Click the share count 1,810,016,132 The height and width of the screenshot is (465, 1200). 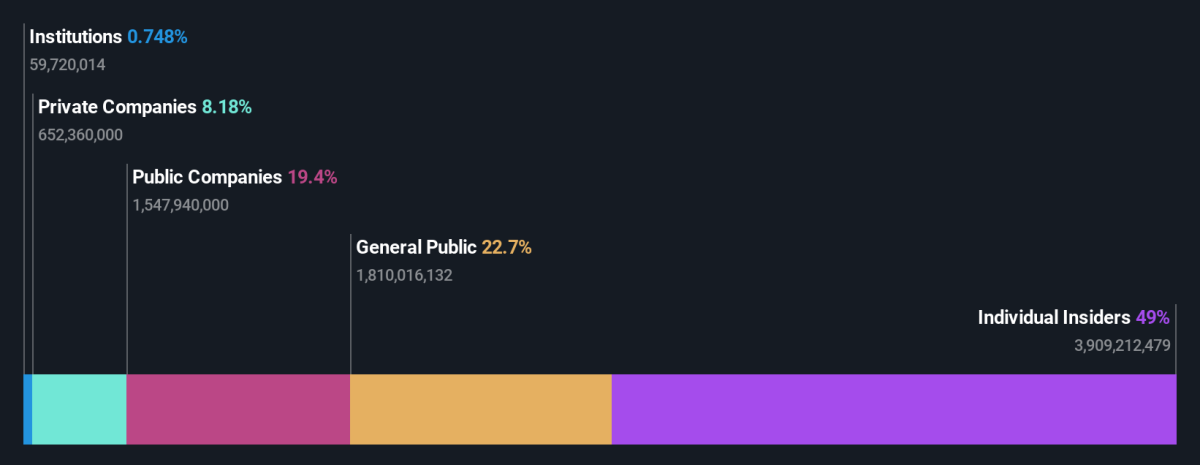[405, 275]
